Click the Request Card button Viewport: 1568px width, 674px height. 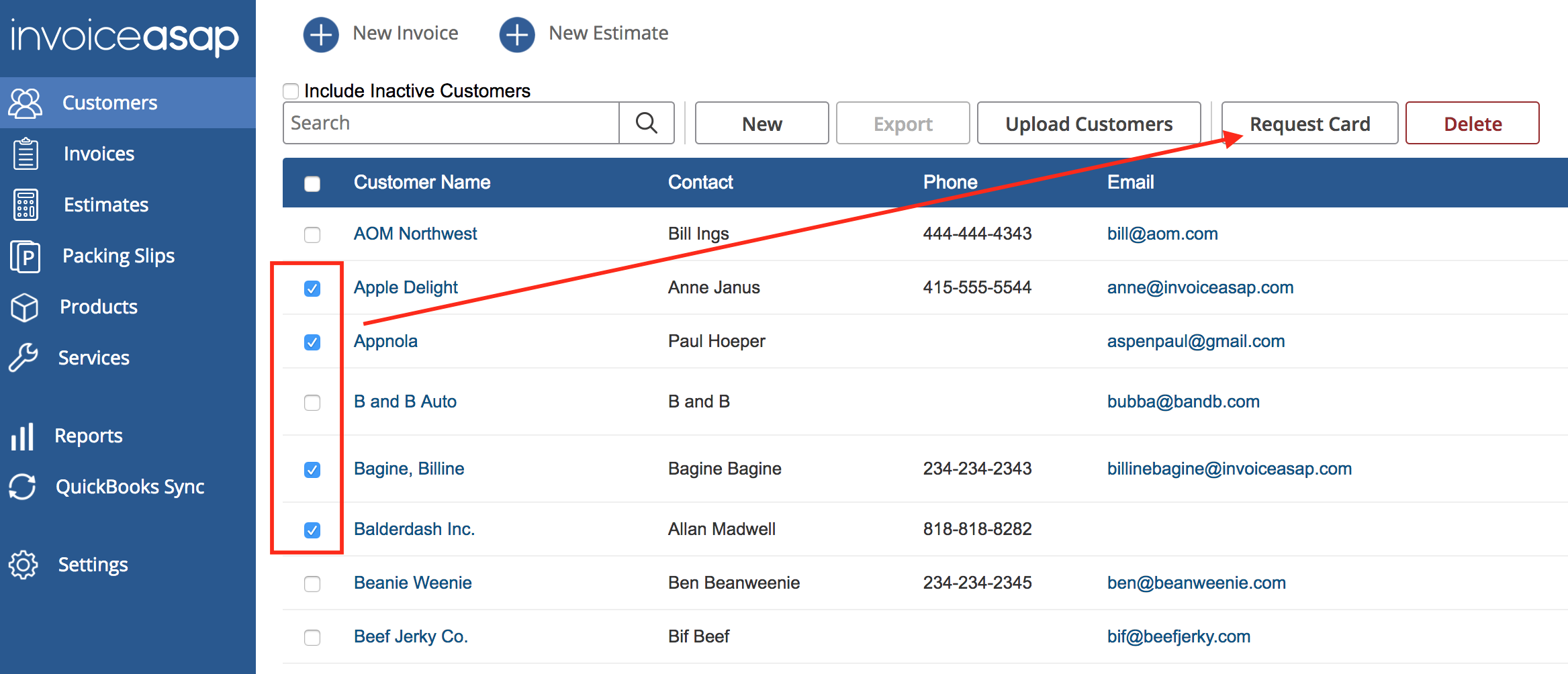[1309, 124]
